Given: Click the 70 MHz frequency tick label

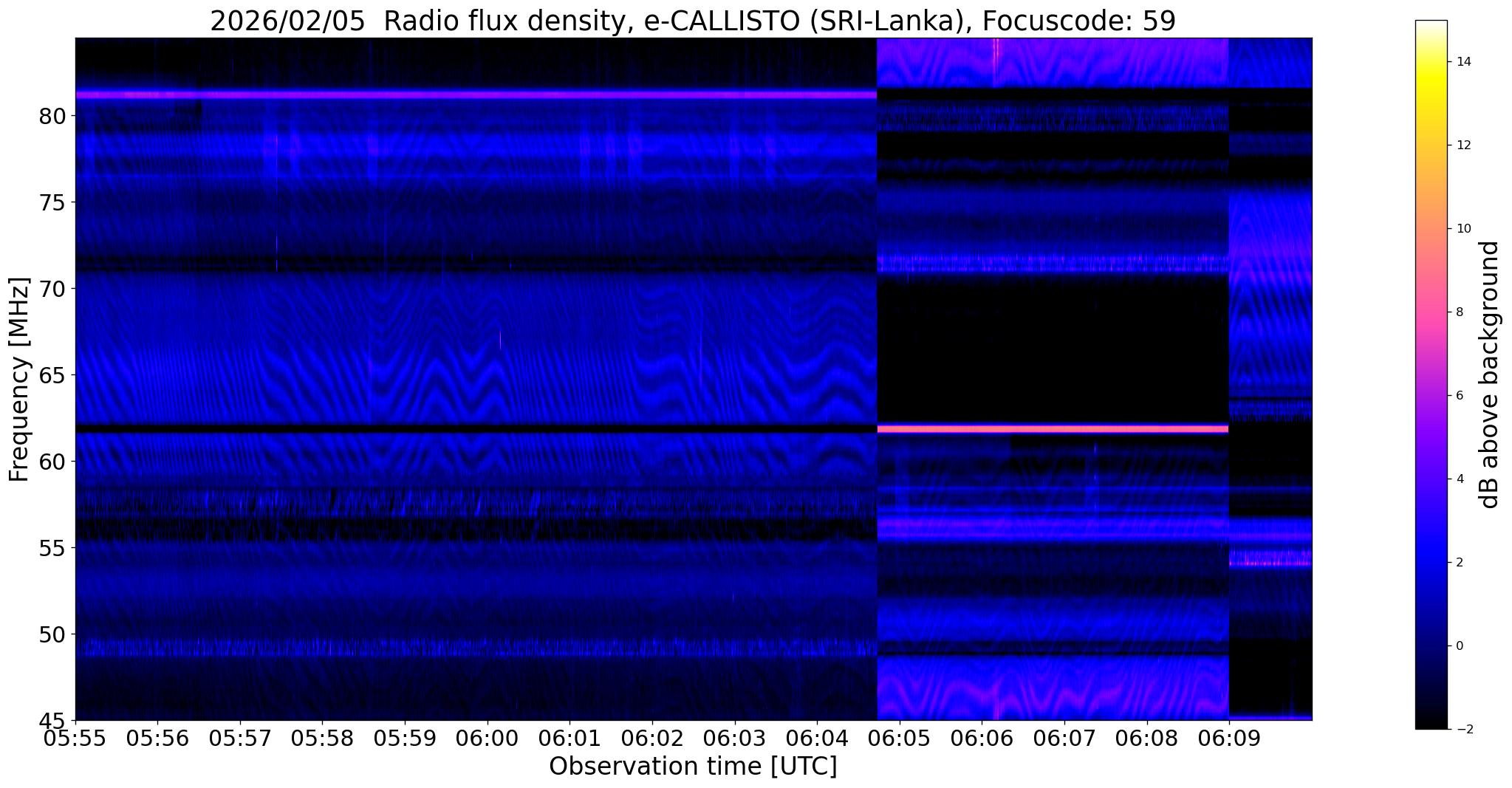Looking at the screenshot, I should 53,289.
